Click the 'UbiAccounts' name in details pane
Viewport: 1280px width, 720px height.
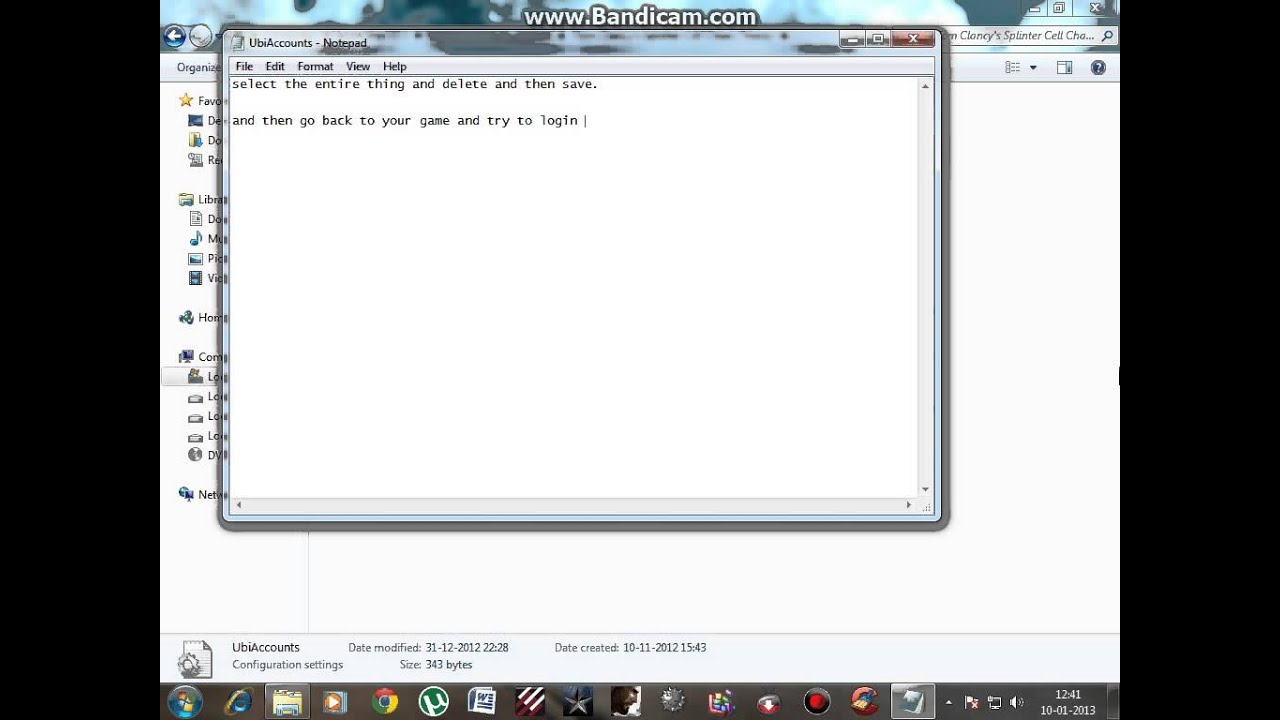click(266, 647)
